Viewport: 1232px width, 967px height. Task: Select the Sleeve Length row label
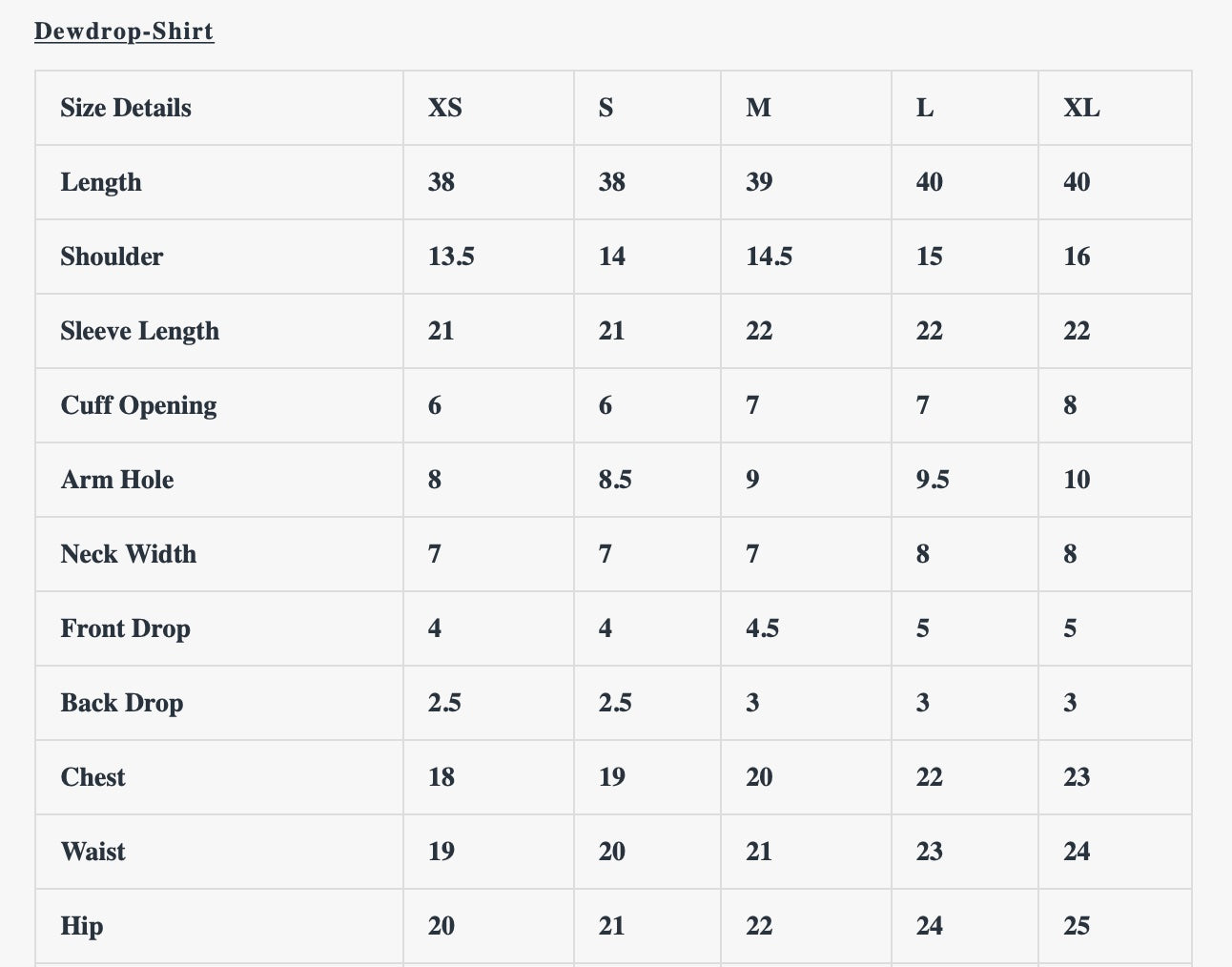[x=140, y=331]
